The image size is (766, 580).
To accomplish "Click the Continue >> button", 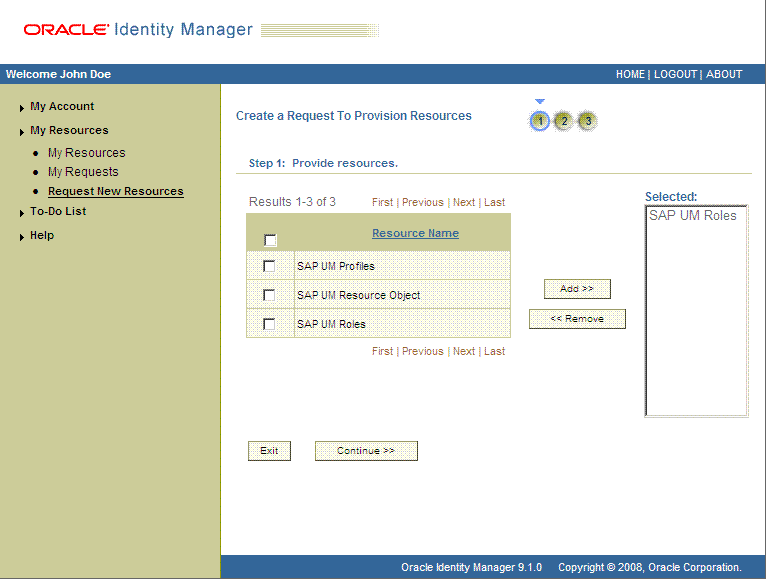I will (x=366, y=451).
